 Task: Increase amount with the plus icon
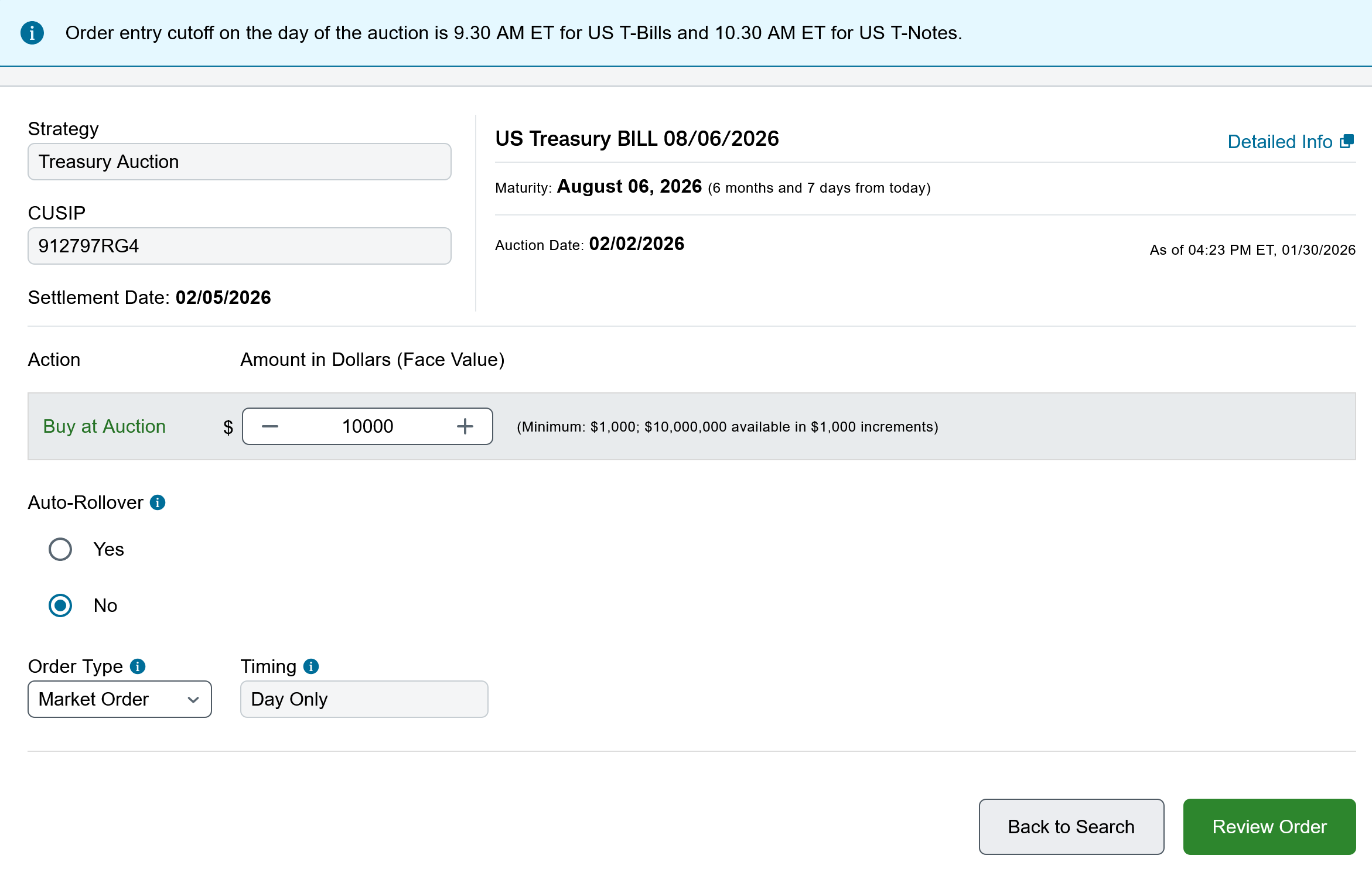(465, 426)
